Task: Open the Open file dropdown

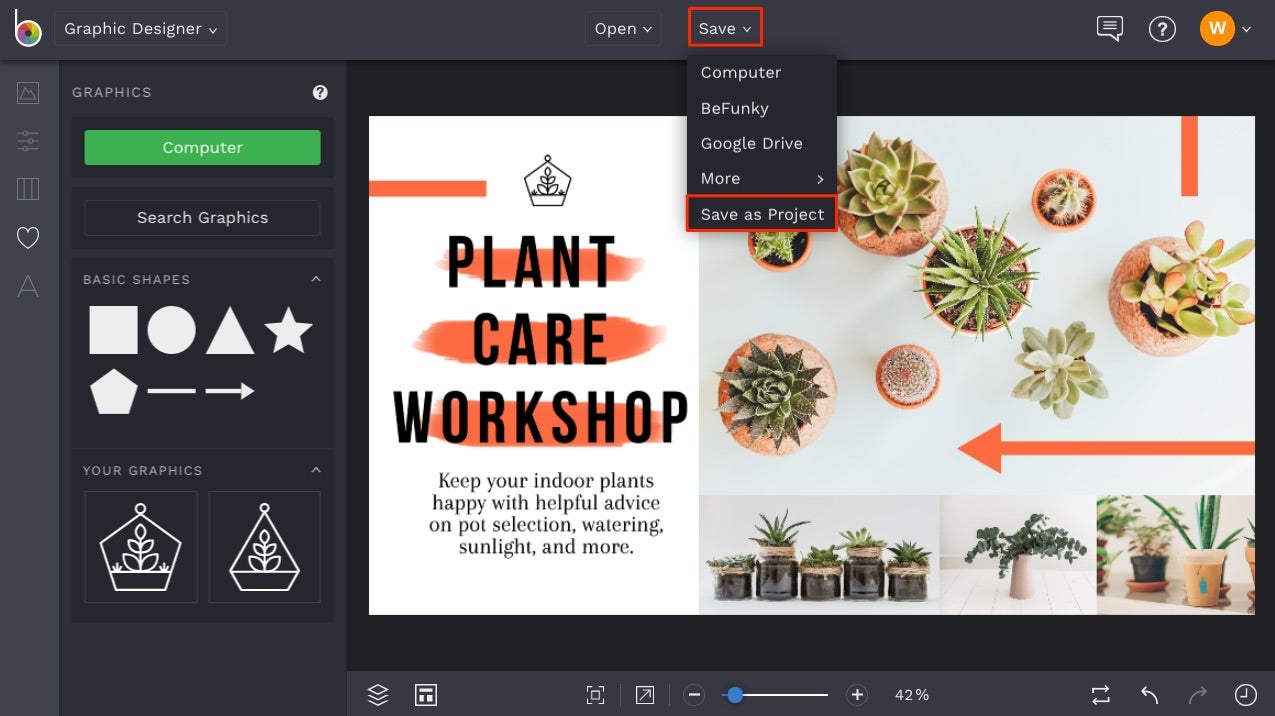Action: (622, 28)
